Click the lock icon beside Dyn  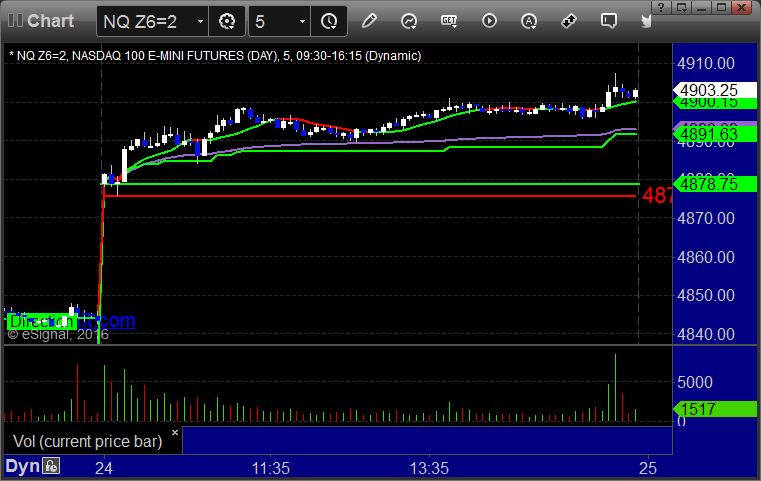(x=51, y=466)
